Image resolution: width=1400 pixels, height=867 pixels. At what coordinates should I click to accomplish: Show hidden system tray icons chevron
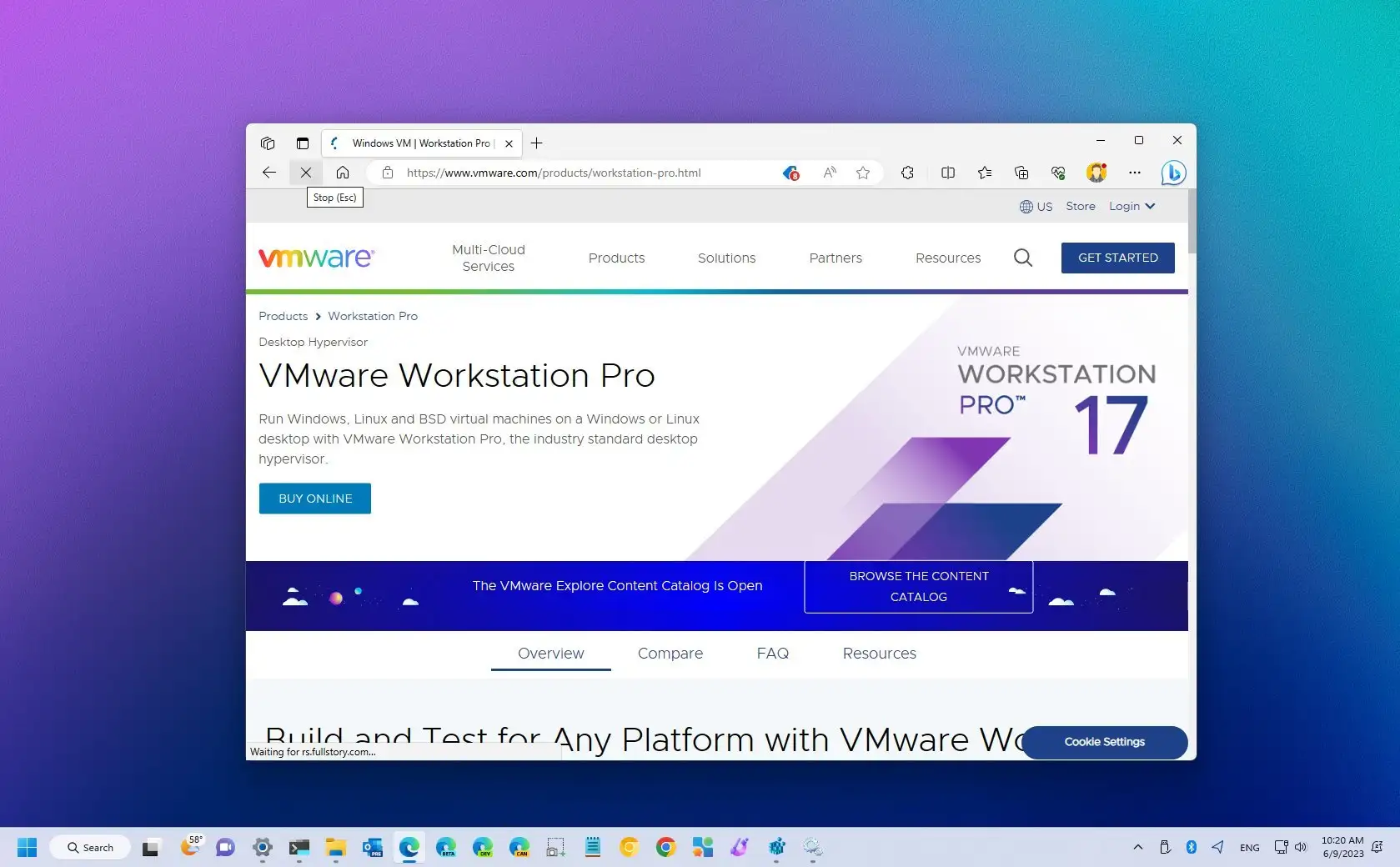click(1137, 847)
